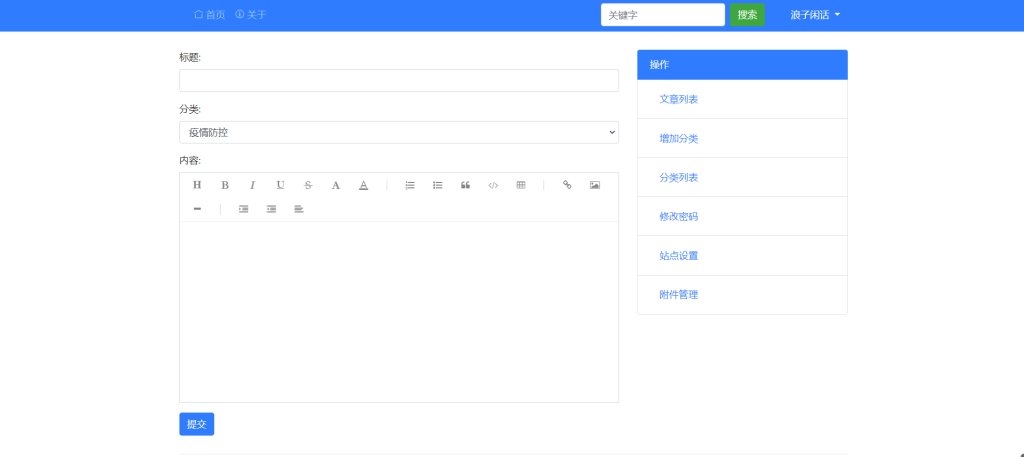
Task: Insert a code block
Action: [493, 185]
